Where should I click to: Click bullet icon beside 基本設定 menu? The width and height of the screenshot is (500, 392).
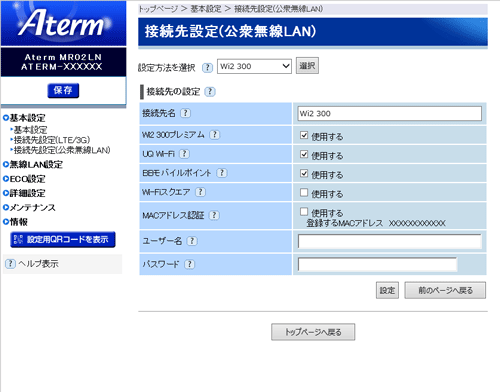point(6,117)
